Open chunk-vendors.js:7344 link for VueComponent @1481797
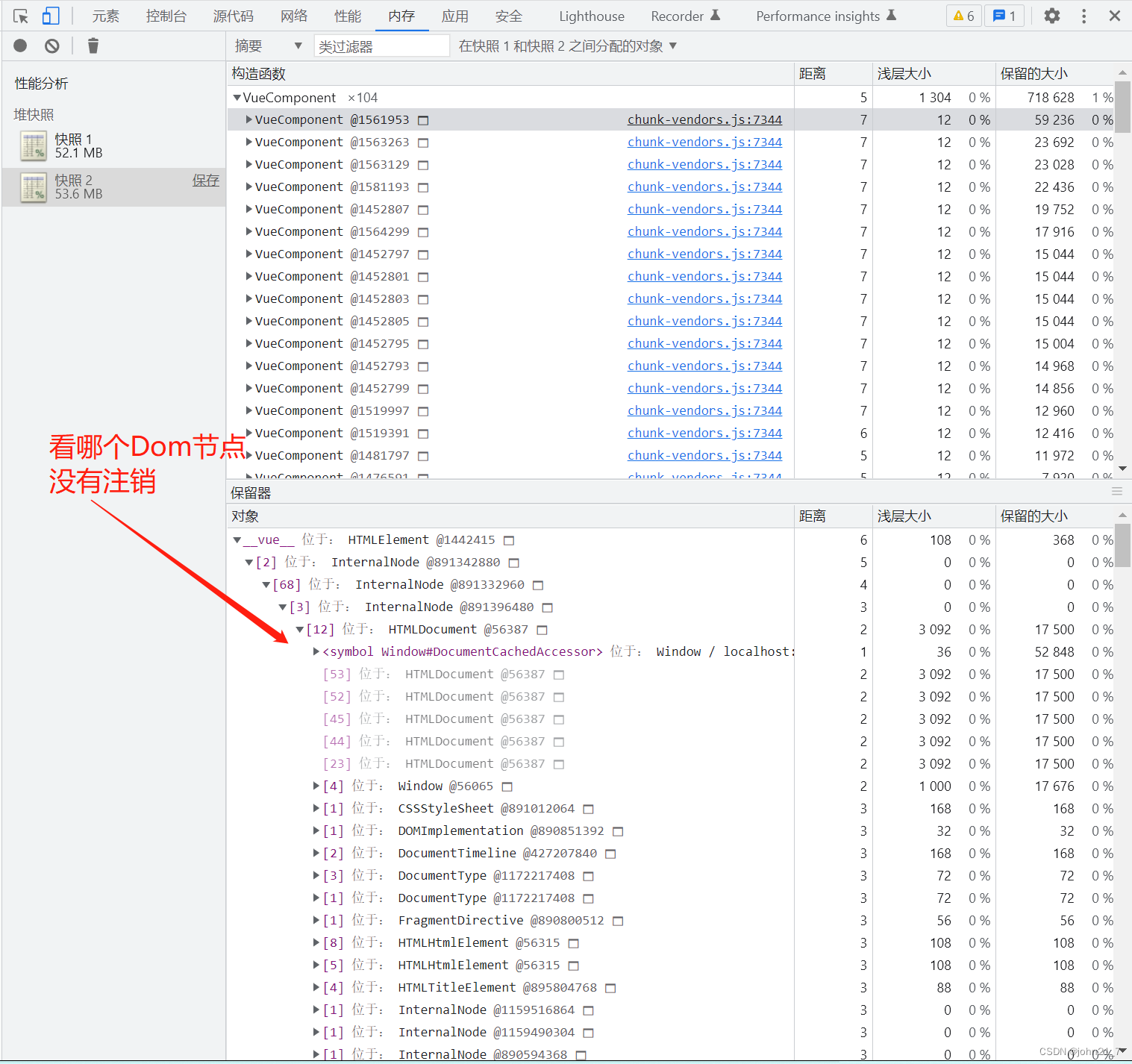1132x1064 pixels. point(704,456)
